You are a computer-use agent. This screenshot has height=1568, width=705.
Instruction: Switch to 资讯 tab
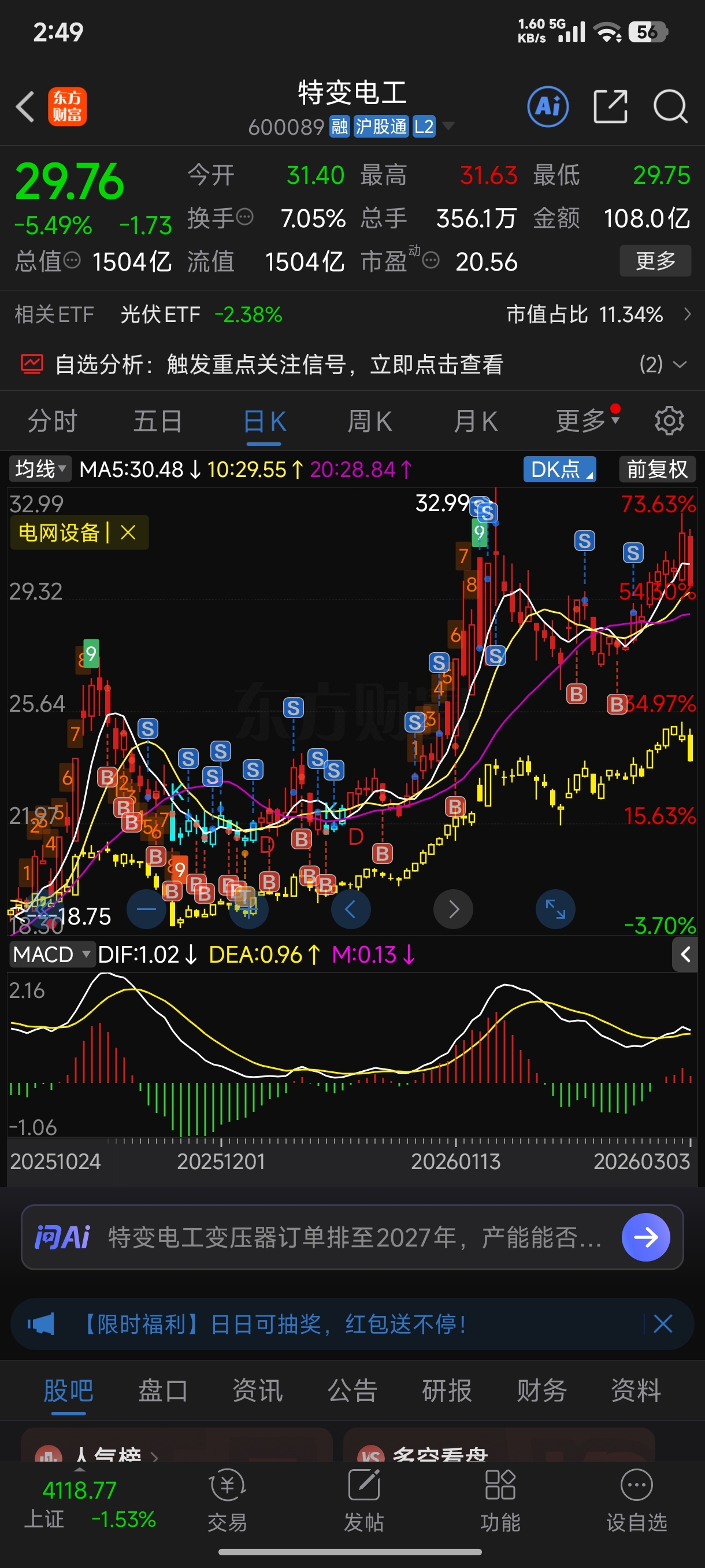[257, 1391]
